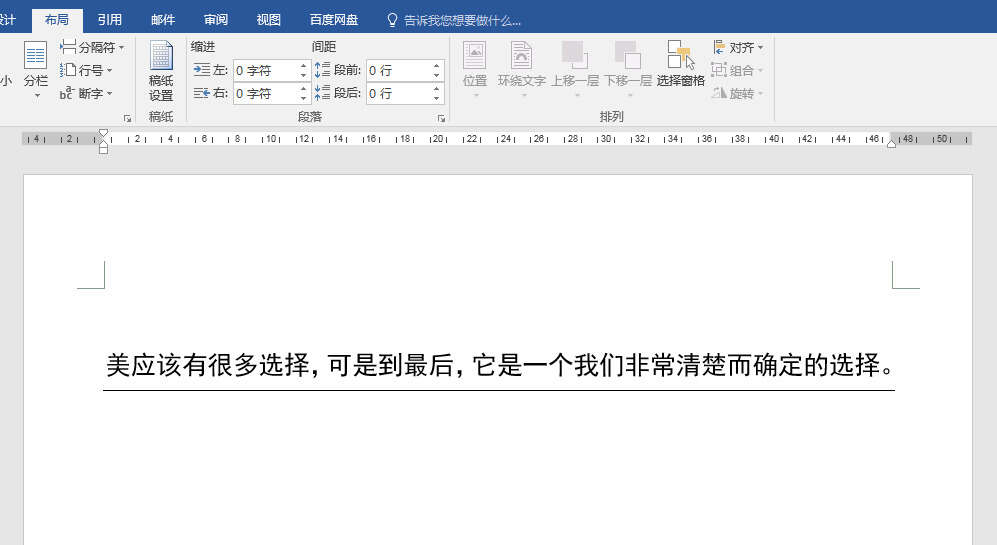Click the 排列 arrange group label

point(611,117)
